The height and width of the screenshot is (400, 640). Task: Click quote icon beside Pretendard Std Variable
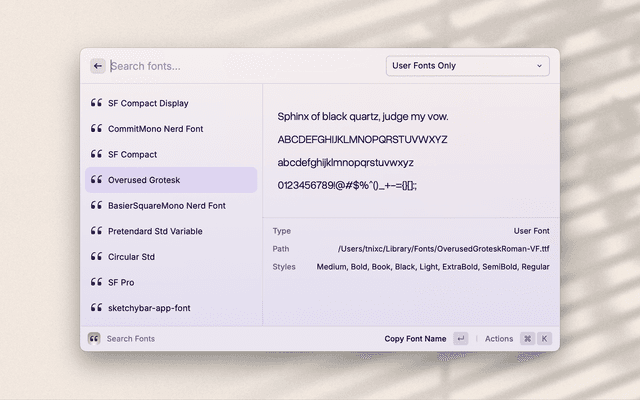pos(96,231)
